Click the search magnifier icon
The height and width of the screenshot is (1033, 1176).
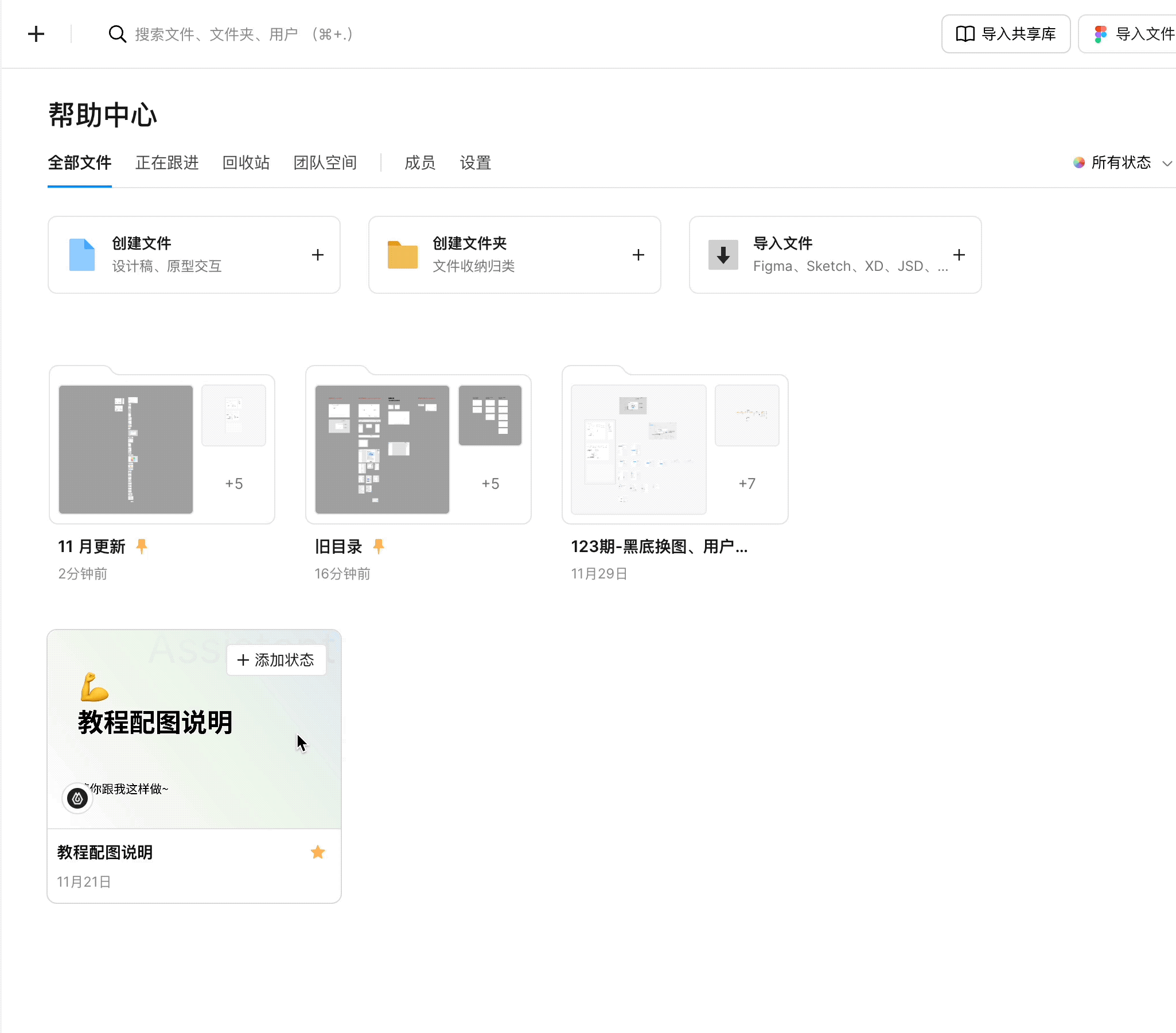click(x=118, y=34)
